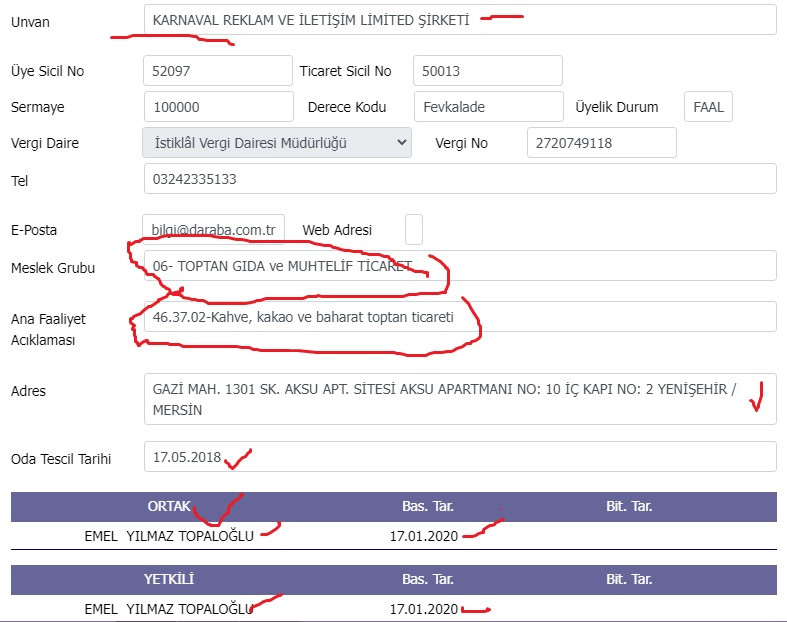Screen dimensions: 787x622
Task: Click the Tel label
Action: (20, 181)
